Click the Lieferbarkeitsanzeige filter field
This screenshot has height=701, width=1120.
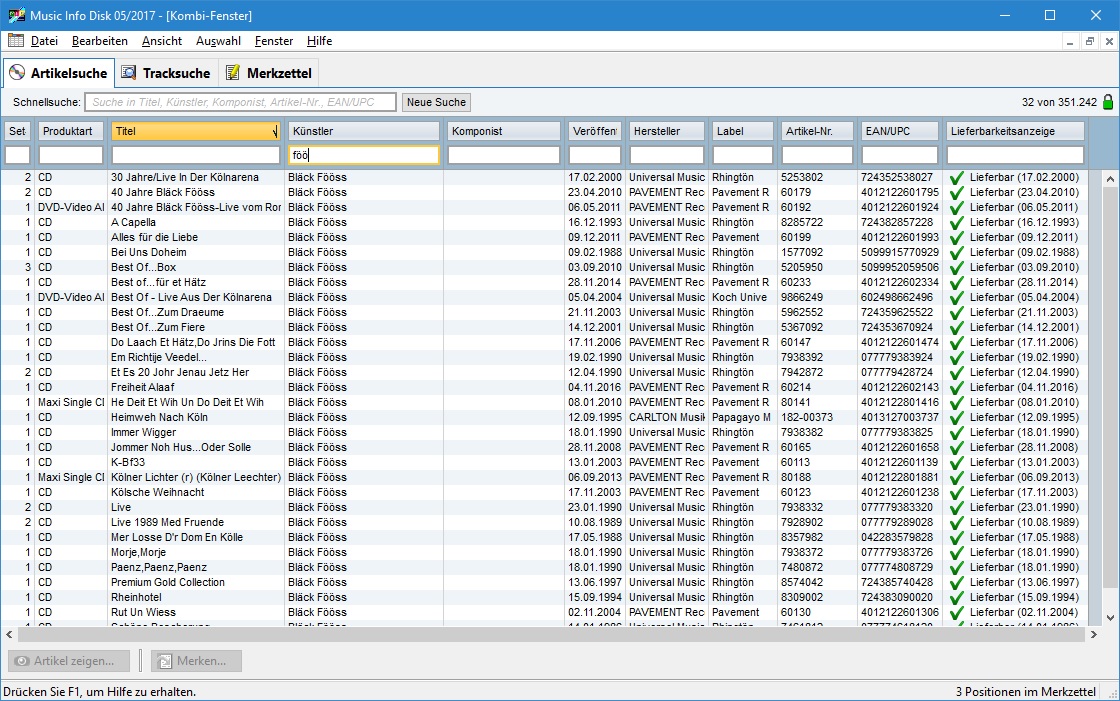[1015, 155]
